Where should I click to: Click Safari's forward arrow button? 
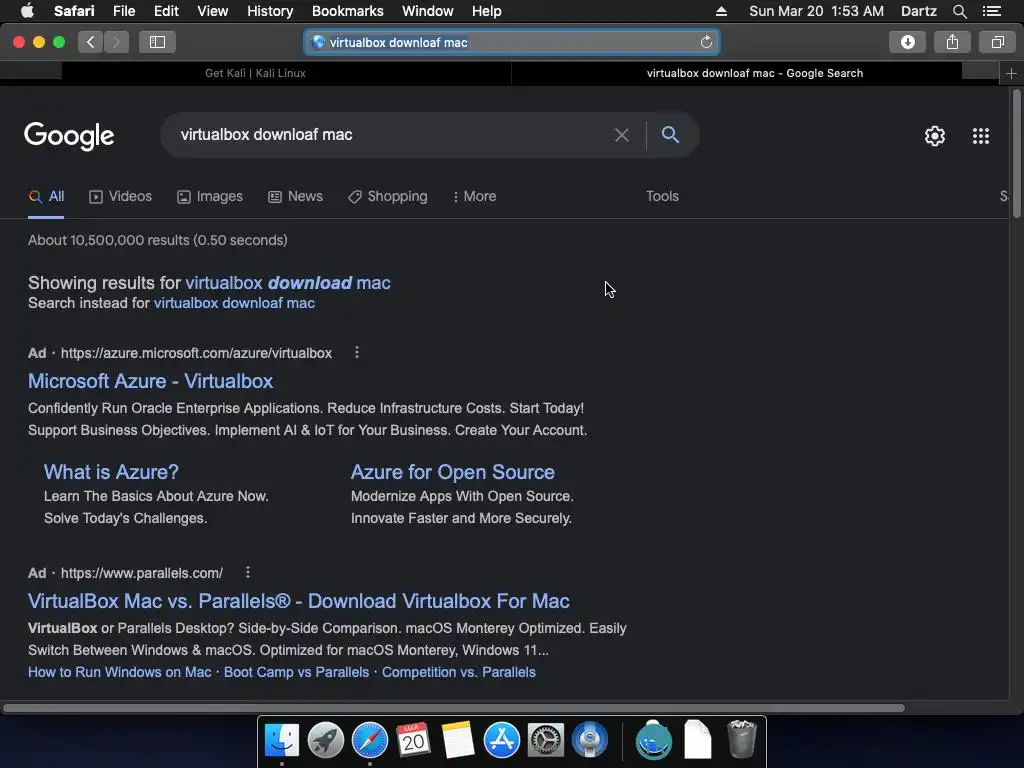pos(116,42)
